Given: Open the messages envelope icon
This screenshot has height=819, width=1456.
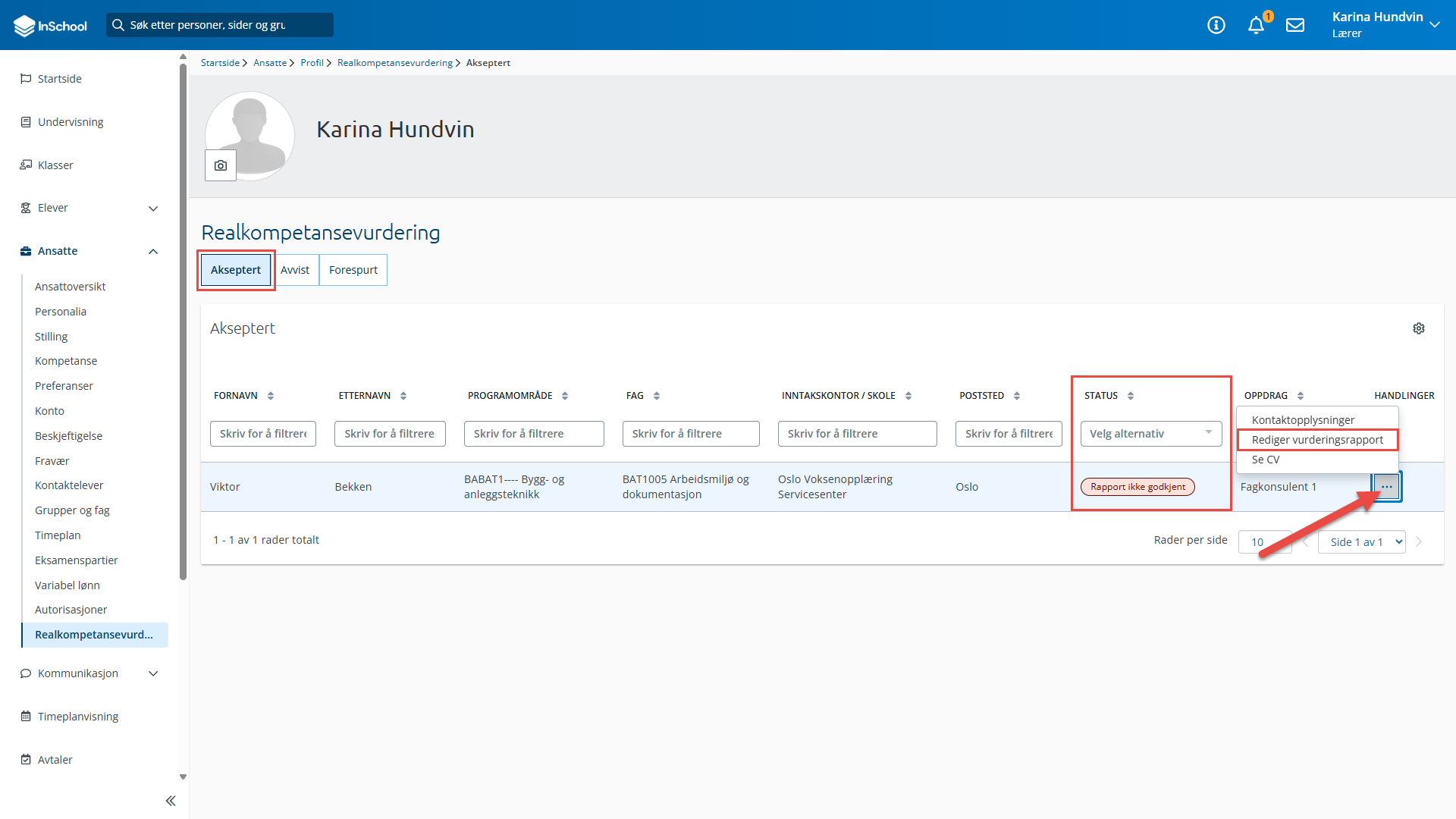Looking at the screenshot, I should (1295, 25).
